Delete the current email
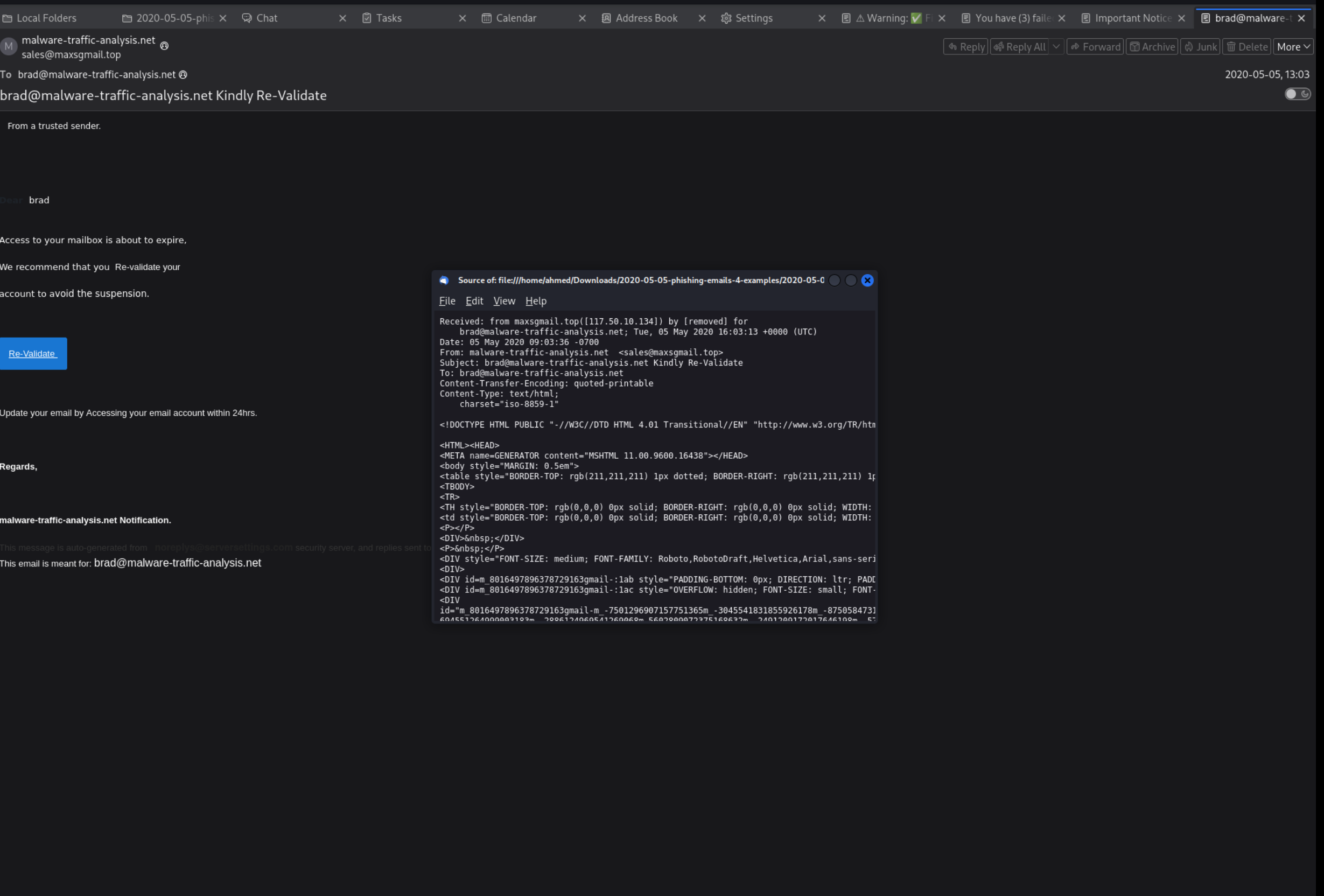1324x896 pixels. [x=1246, y=47]
